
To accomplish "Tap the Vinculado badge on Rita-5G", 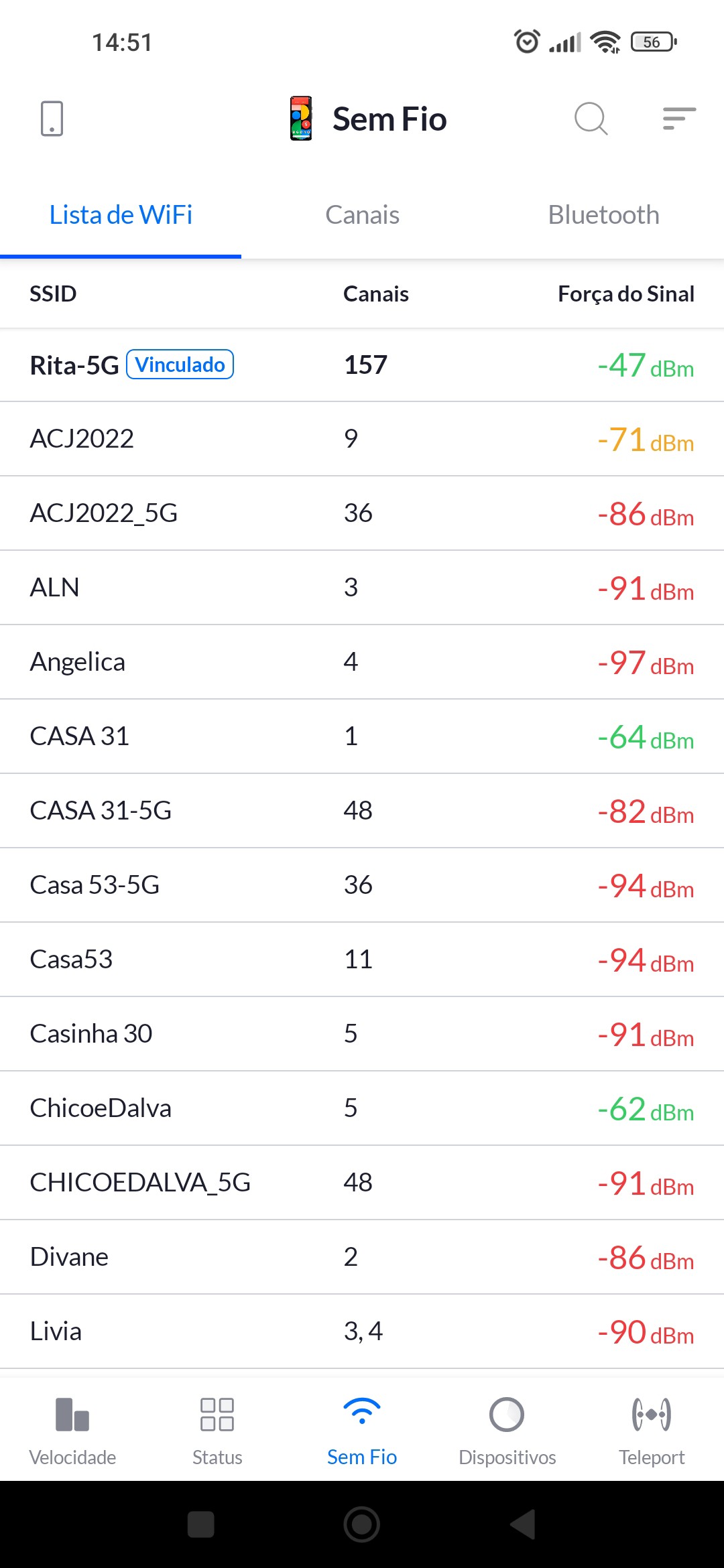I will (180, 365).
